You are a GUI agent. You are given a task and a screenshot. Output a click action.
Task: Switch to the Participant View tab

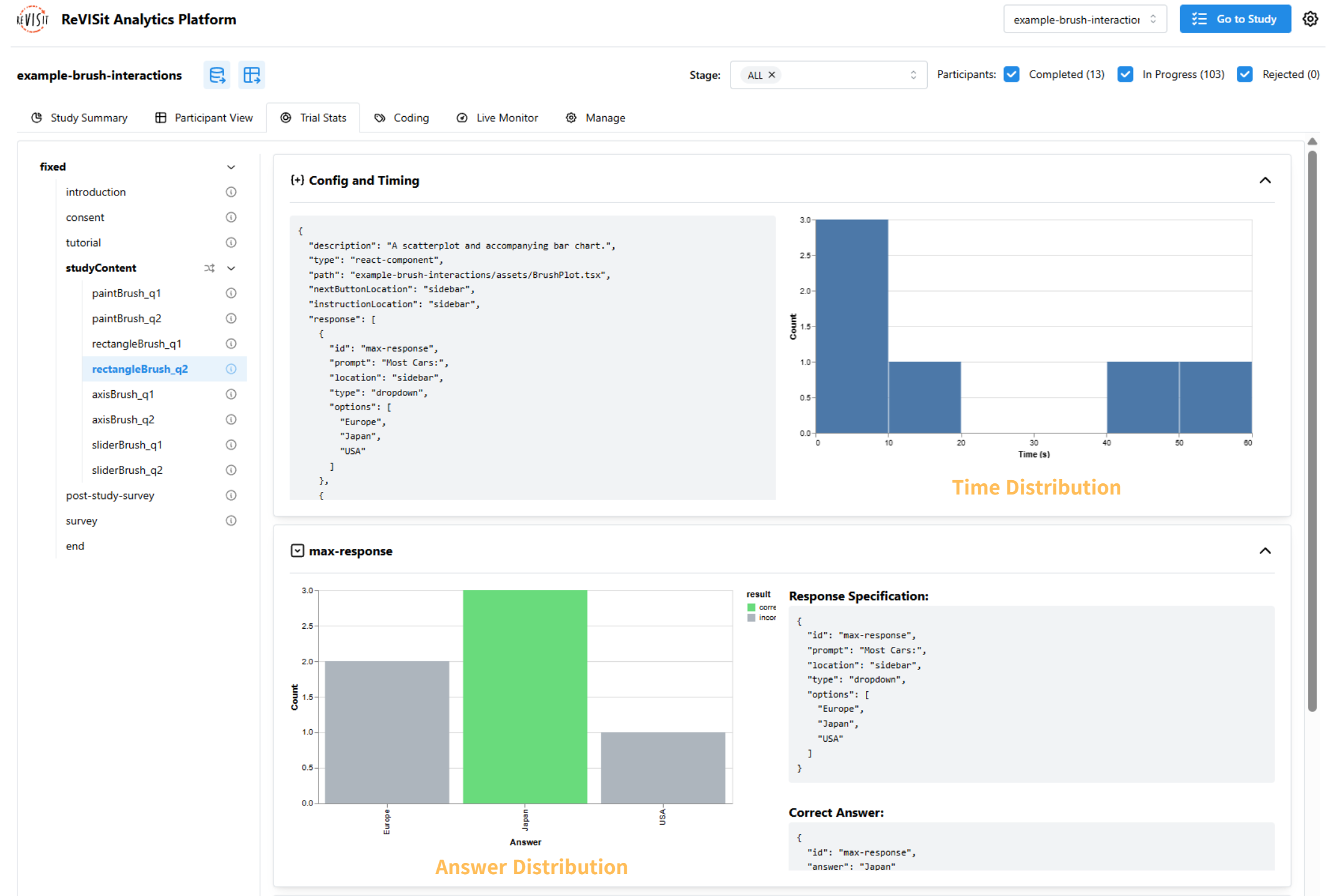[204, 117]
